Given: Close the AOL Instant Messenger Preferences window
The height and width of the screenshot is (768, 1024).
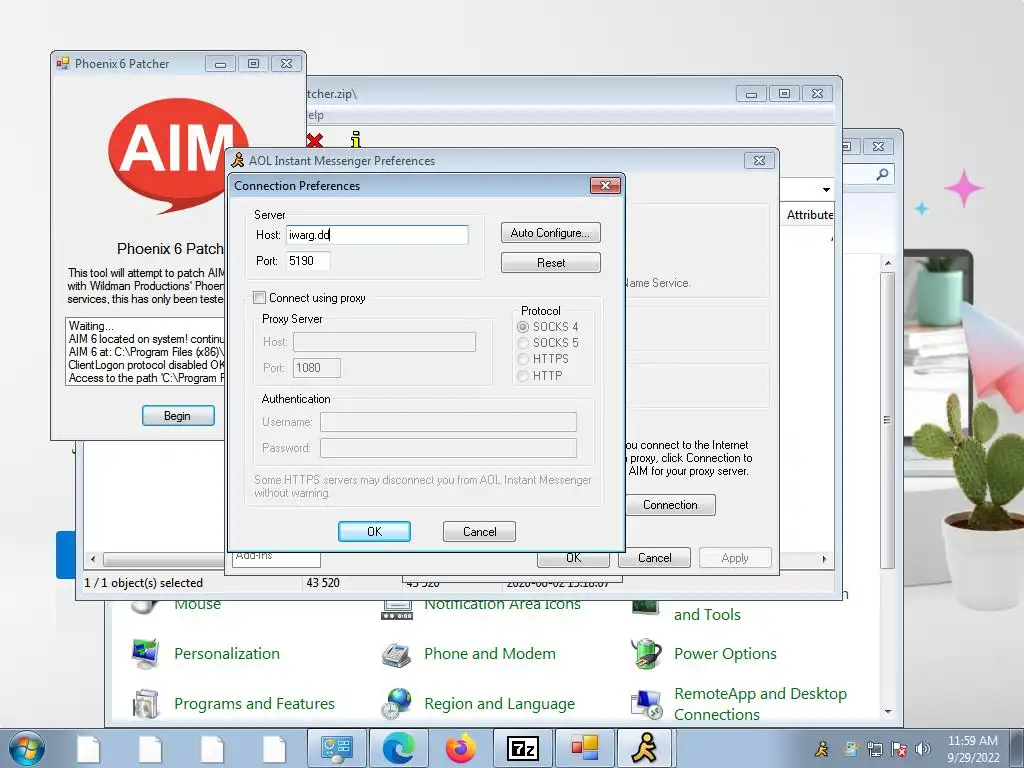Looking at the screenshot, I should (x=759, y=161).
